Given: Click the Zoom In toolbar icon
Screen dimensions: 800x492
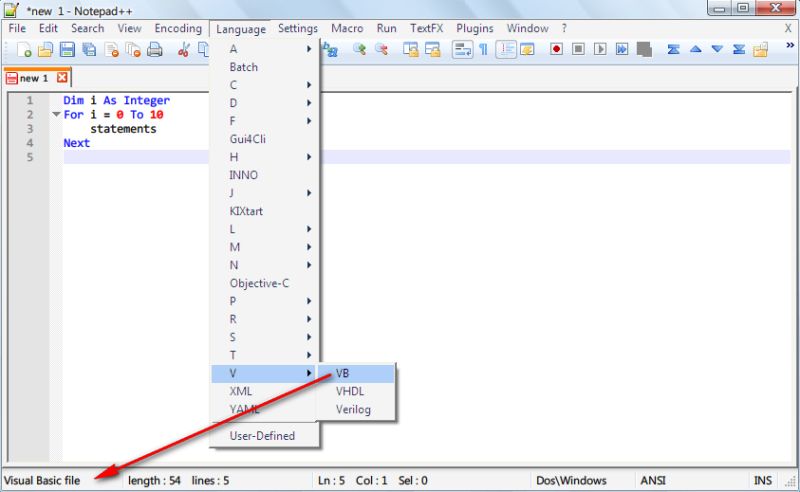Looking at the screenshot, I should (x=359, y=50).
